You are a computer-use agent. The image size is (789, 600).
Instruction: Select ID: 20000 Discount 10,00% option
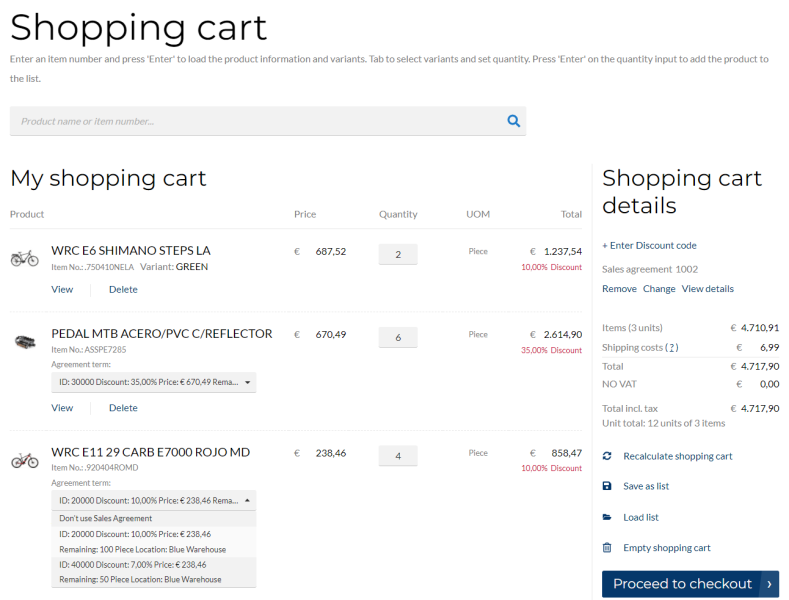tap(153, 542)
